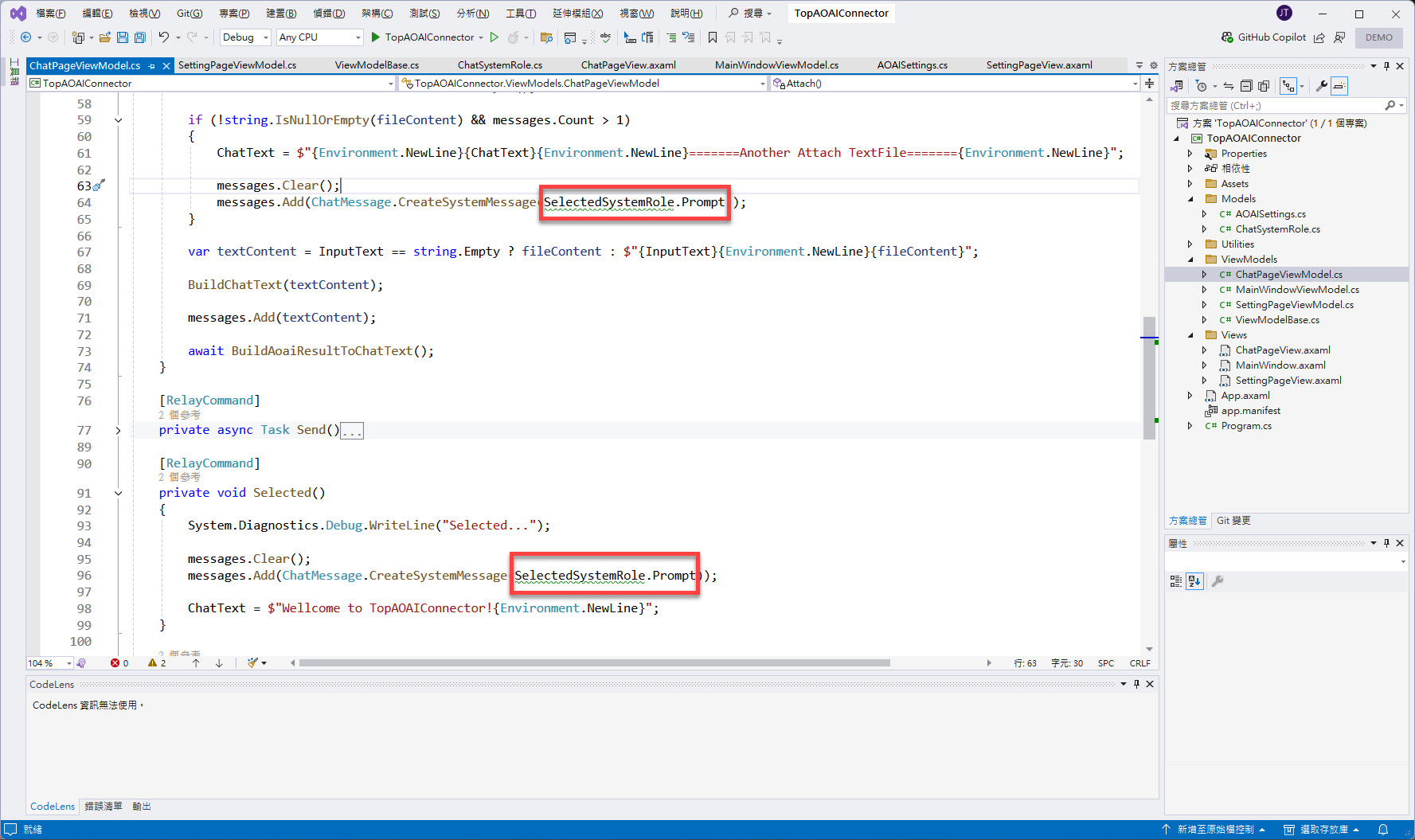The width and height of the screenshot is (1415, 840).
Task: Click the DEMO button
Action: click(1379, 37)
